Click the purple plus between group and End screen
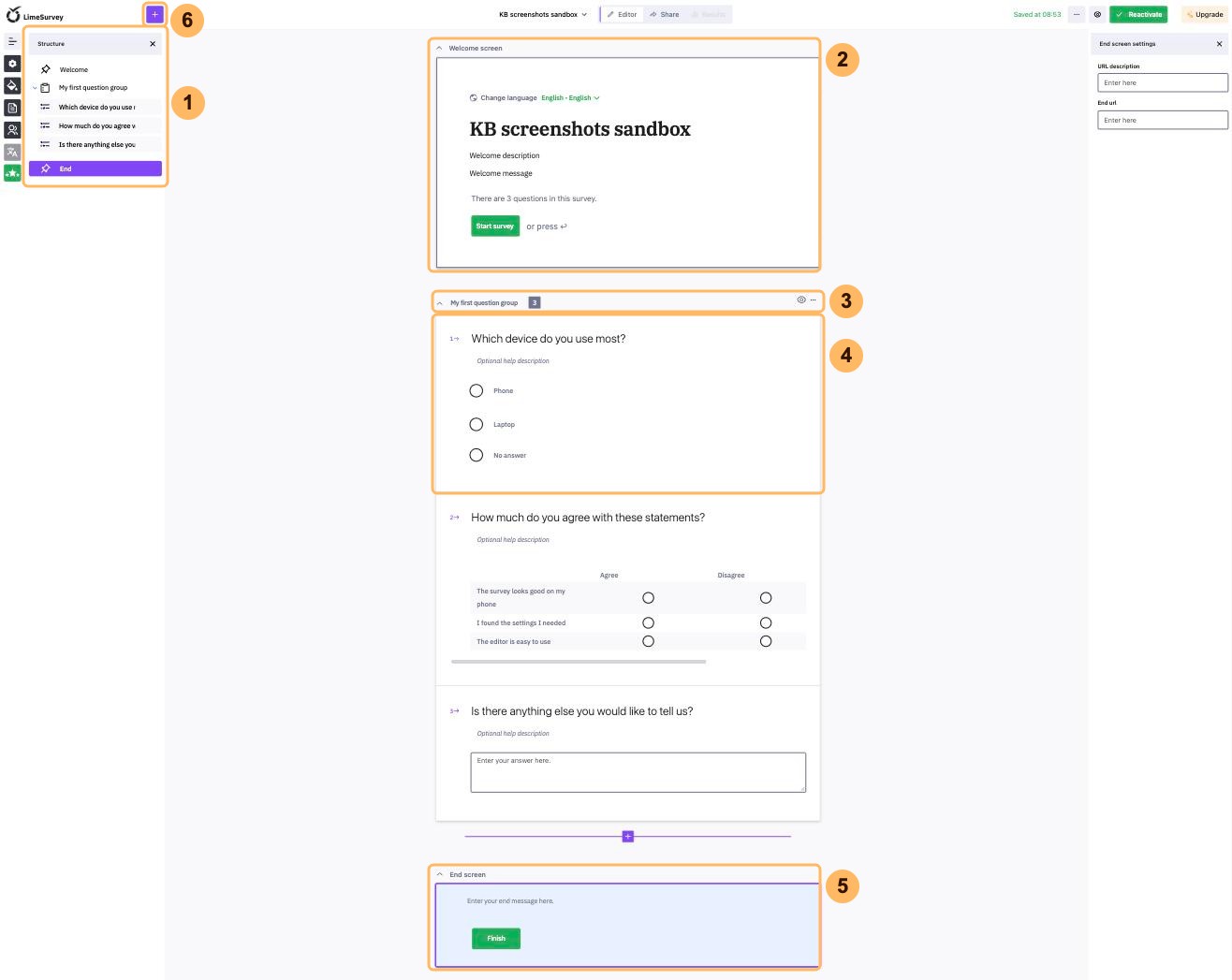 coord(628,836)
